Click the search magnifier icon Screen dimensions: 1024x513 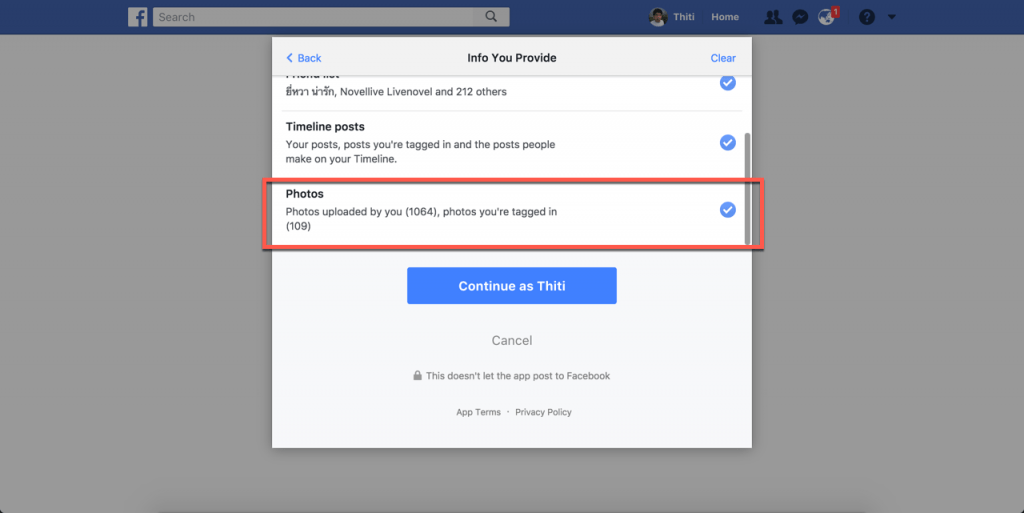coord(491,16)
